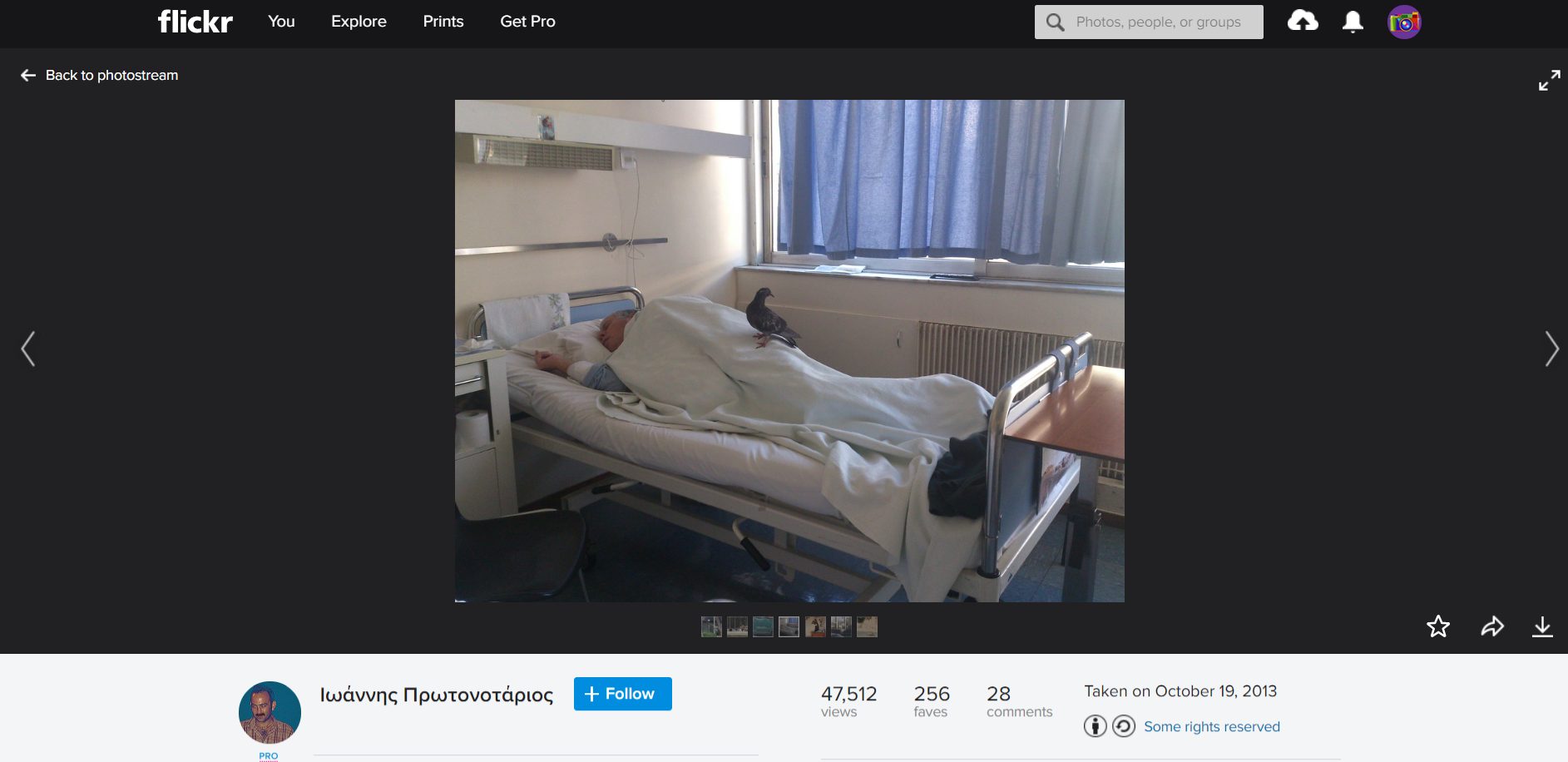
Task: Open the photographer's profile picture
Action: point(270,713)
